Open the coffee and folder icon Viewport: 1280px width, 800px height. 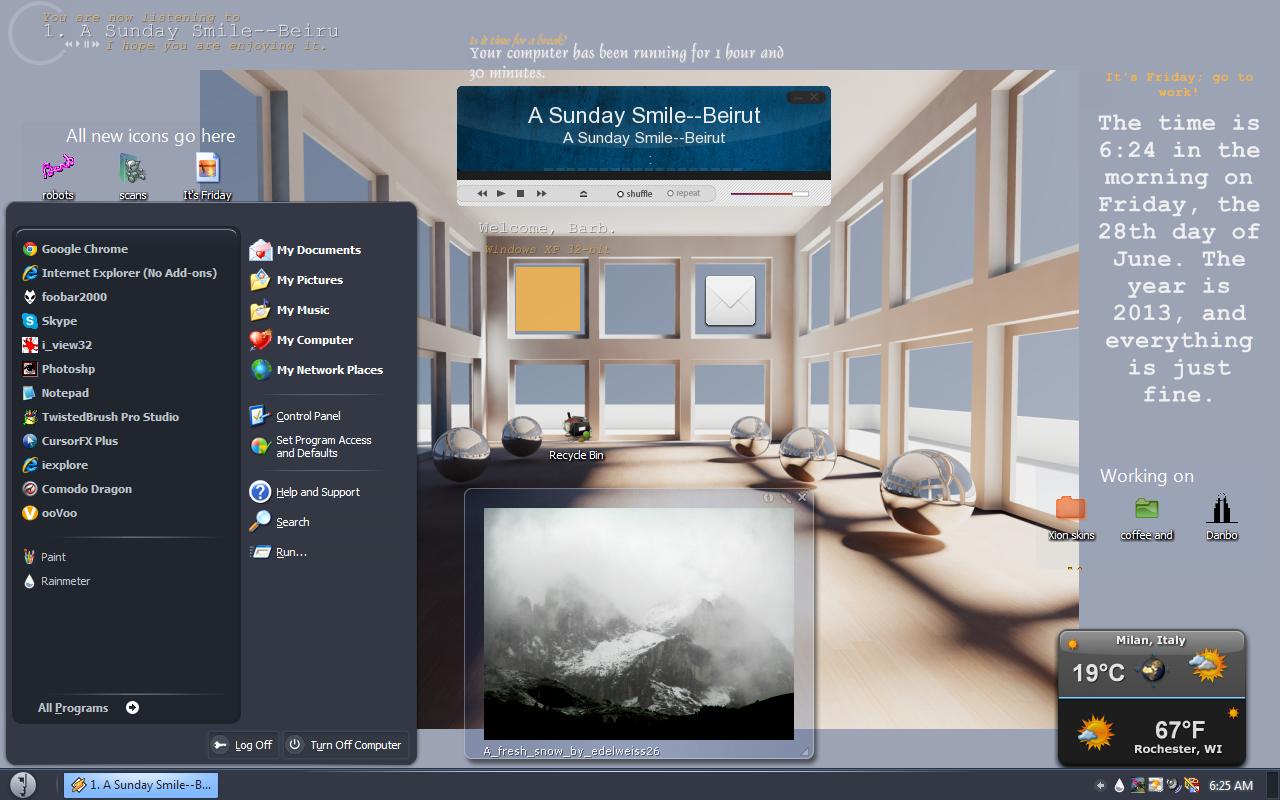click(x=1146, y=518)
